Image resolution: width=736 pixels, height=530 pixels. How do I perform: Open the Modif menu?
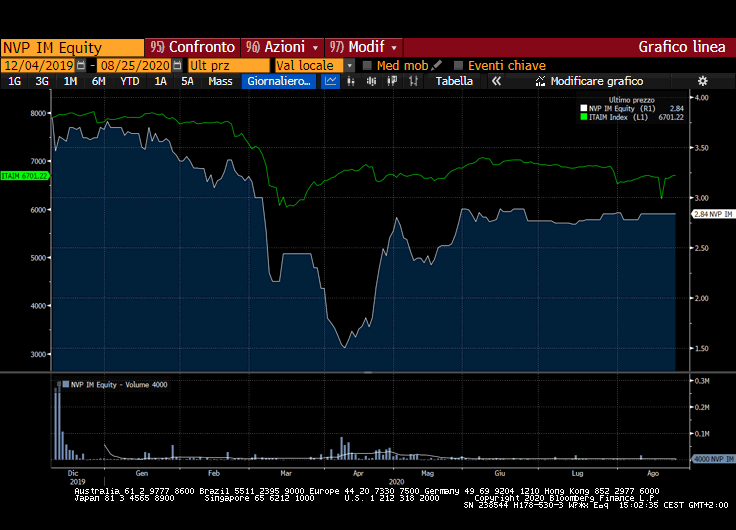365,47
